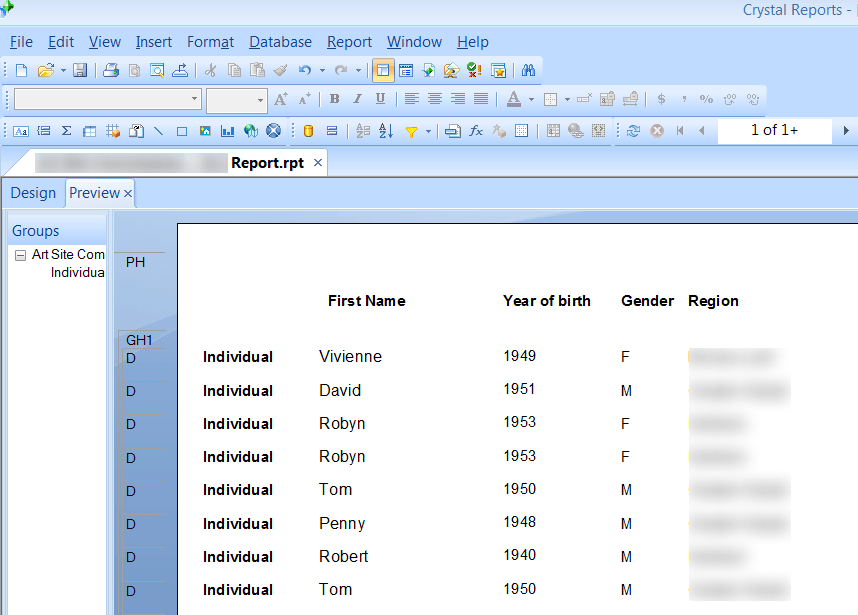Viewport: 858px width, 615px height.
Task: Toggle bold formatting in the toolbar
Action: tap(334, 99)
